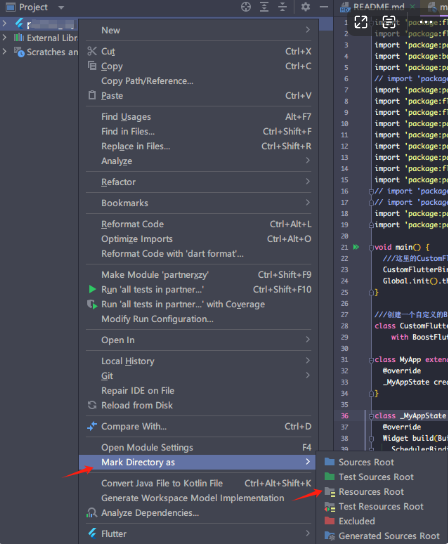Screen dimensions: 448x544
Task: Hide the Project panel with minus icon
Action: 324,7
